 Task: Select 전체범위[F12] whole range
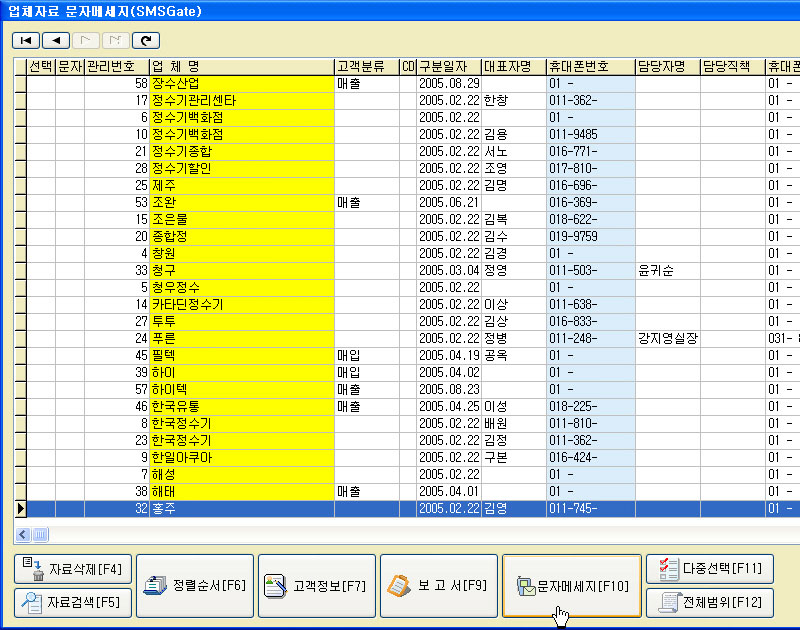[x=710, y=602]
